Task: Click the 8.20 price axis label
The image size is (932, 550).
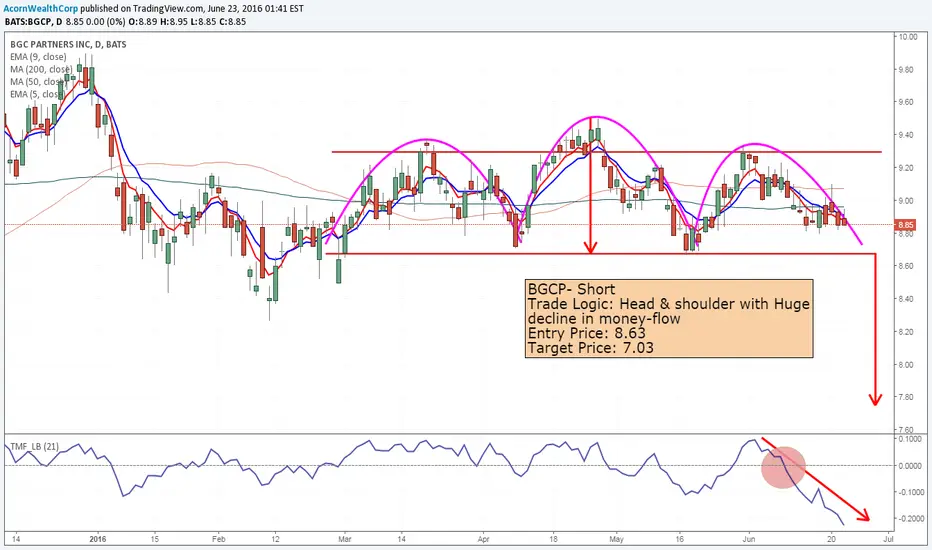Action: click(x=907, y=332)
